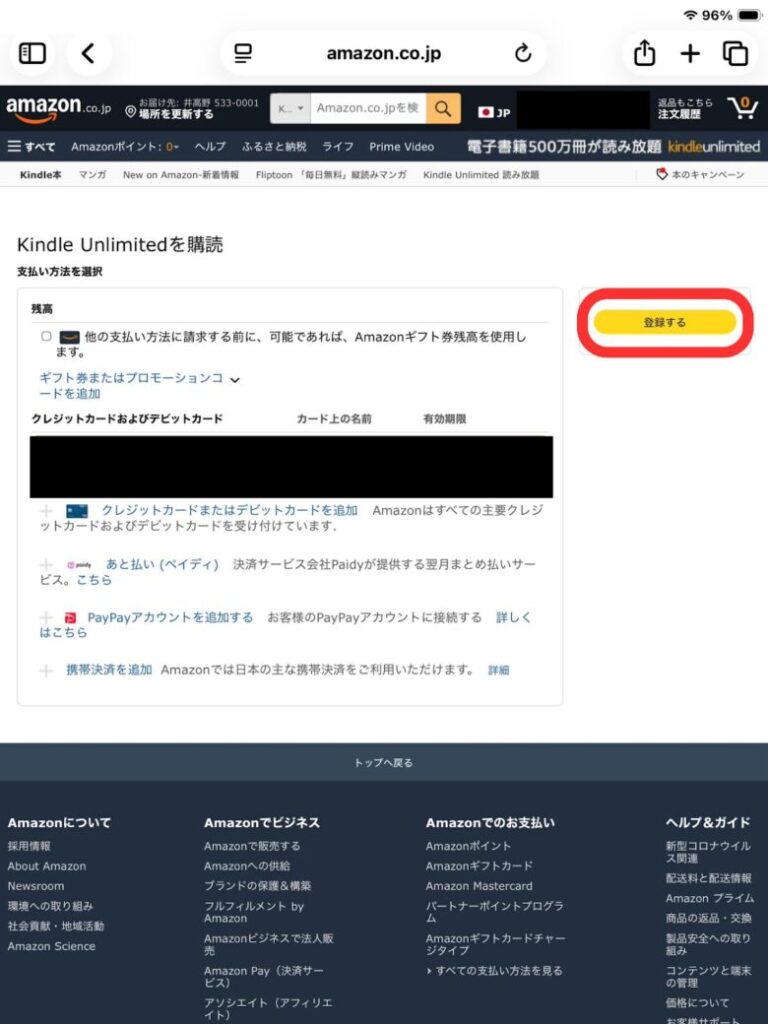
Task: Show all open tabs overview icon
Action: coord(735,53)
